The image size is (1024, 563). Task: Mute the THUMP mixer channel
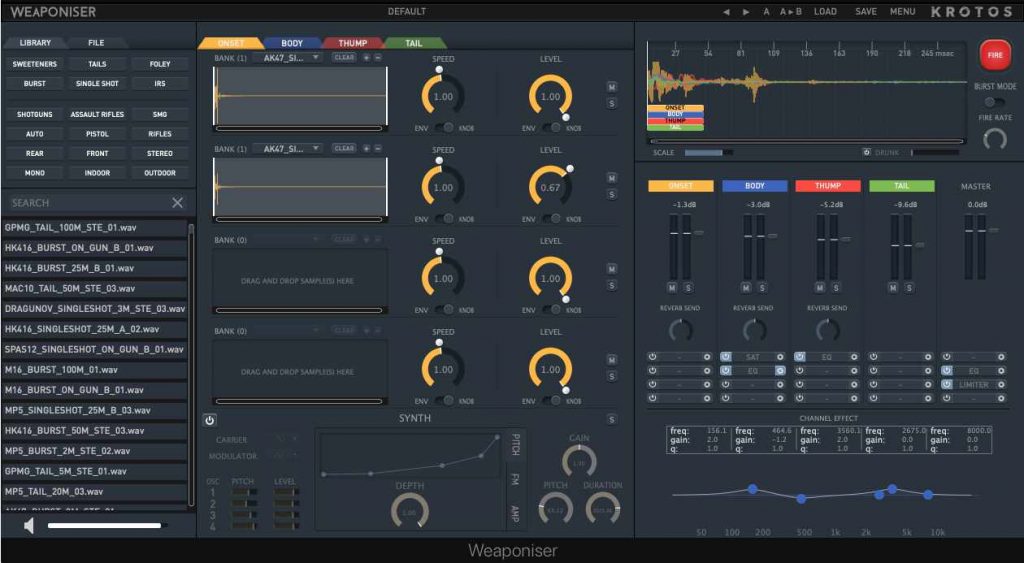pyautogui.click(x=820, y=288)
